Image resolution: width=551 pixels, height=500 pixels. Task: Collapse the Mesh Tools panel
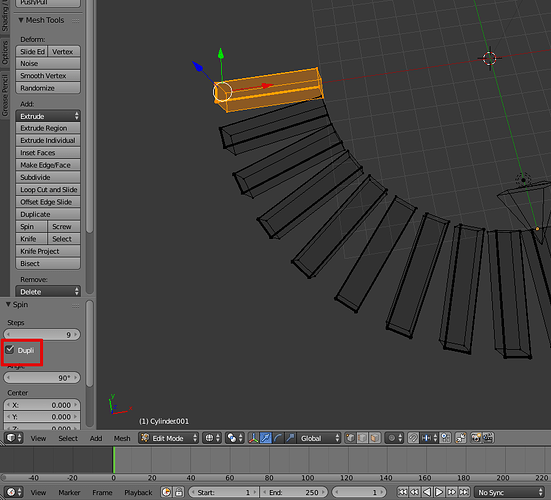pos(21,20)
